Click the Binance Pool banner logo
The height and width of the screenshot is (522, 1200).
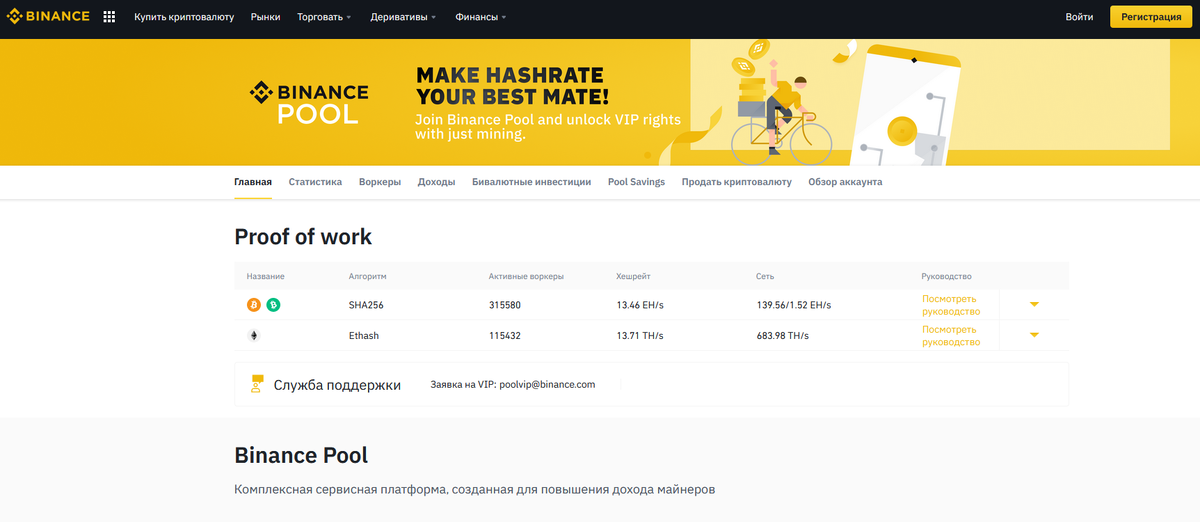[x=309, y=102]
